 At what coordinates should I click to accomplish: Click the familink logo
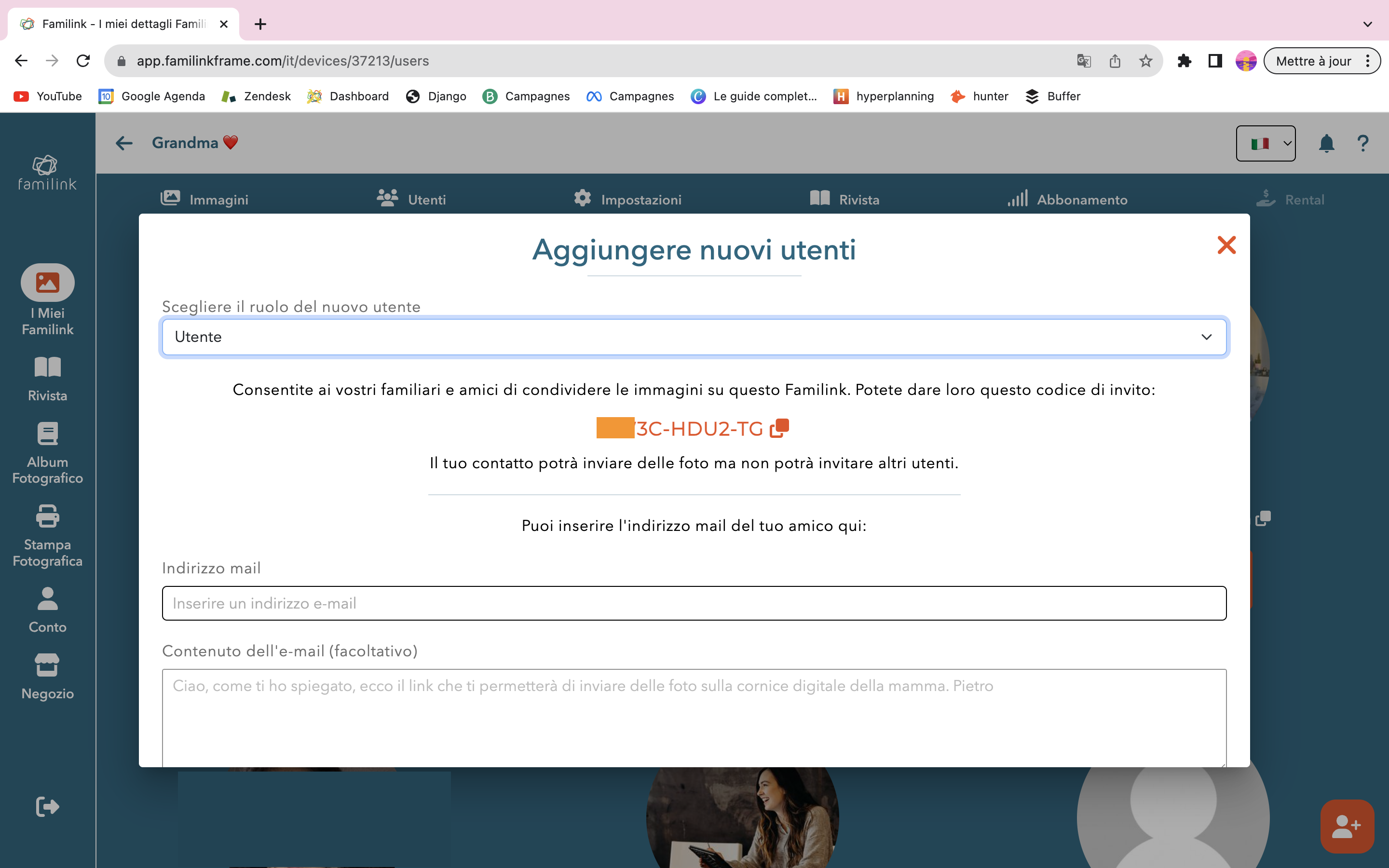pos(47,172)
